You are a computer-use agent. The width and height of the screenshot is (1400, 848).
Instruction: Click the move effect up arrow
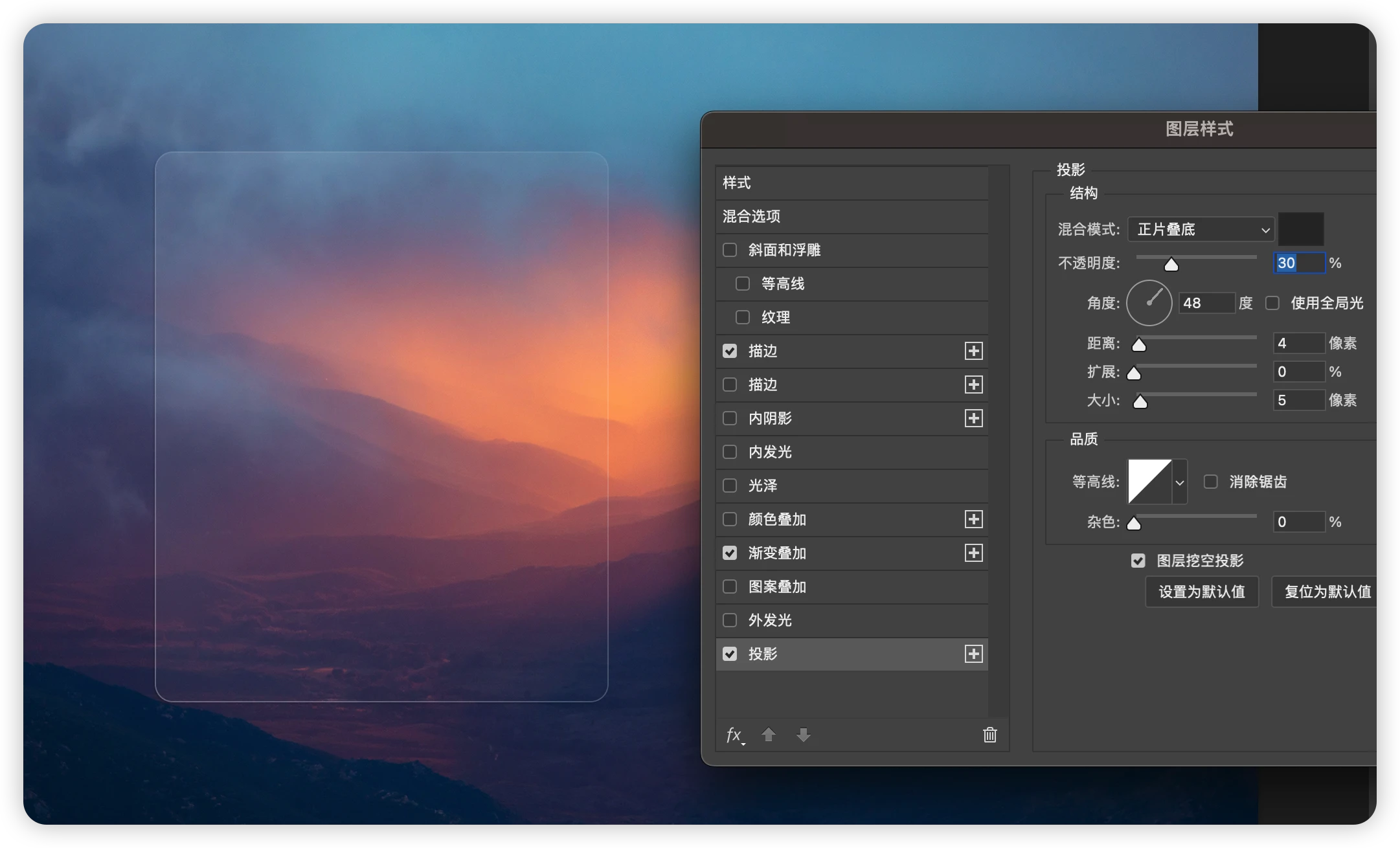click(x=769, y=735)
